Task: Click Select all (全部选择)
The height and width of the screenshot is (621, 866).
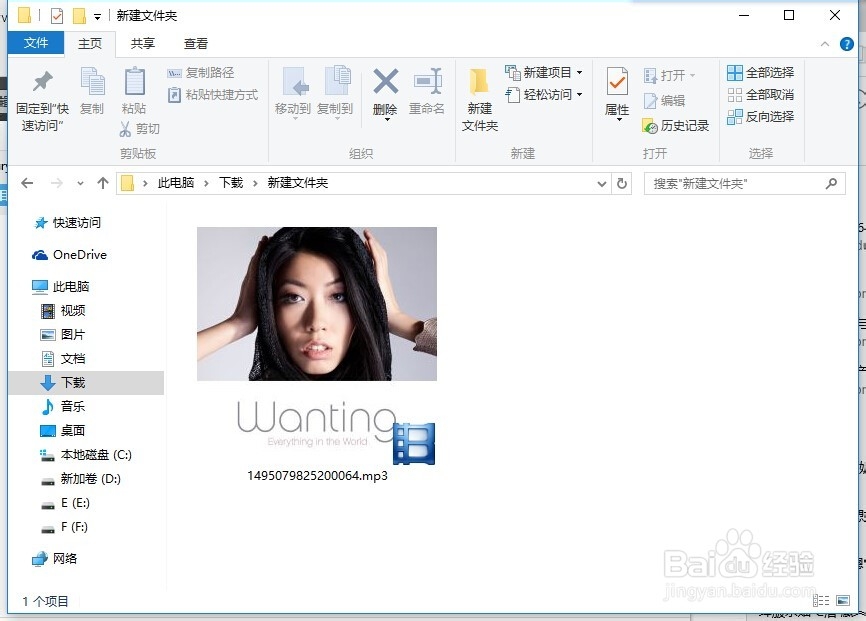Action: coord(761,72)
